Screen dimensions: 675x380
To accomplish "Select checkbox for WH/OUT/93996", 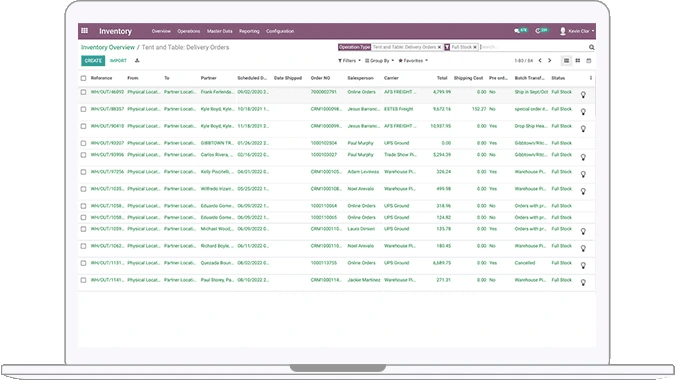I will pyautogui.click(x=84, y=155).
